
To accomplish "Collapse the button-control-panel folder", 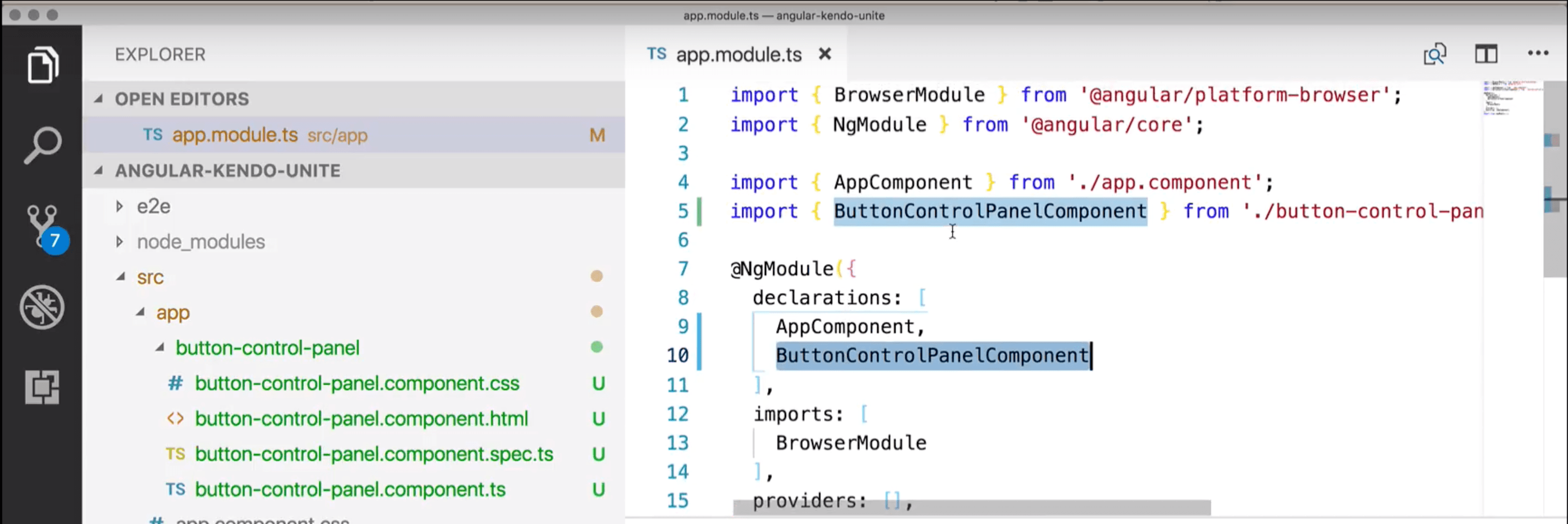I will pos(159,347).
